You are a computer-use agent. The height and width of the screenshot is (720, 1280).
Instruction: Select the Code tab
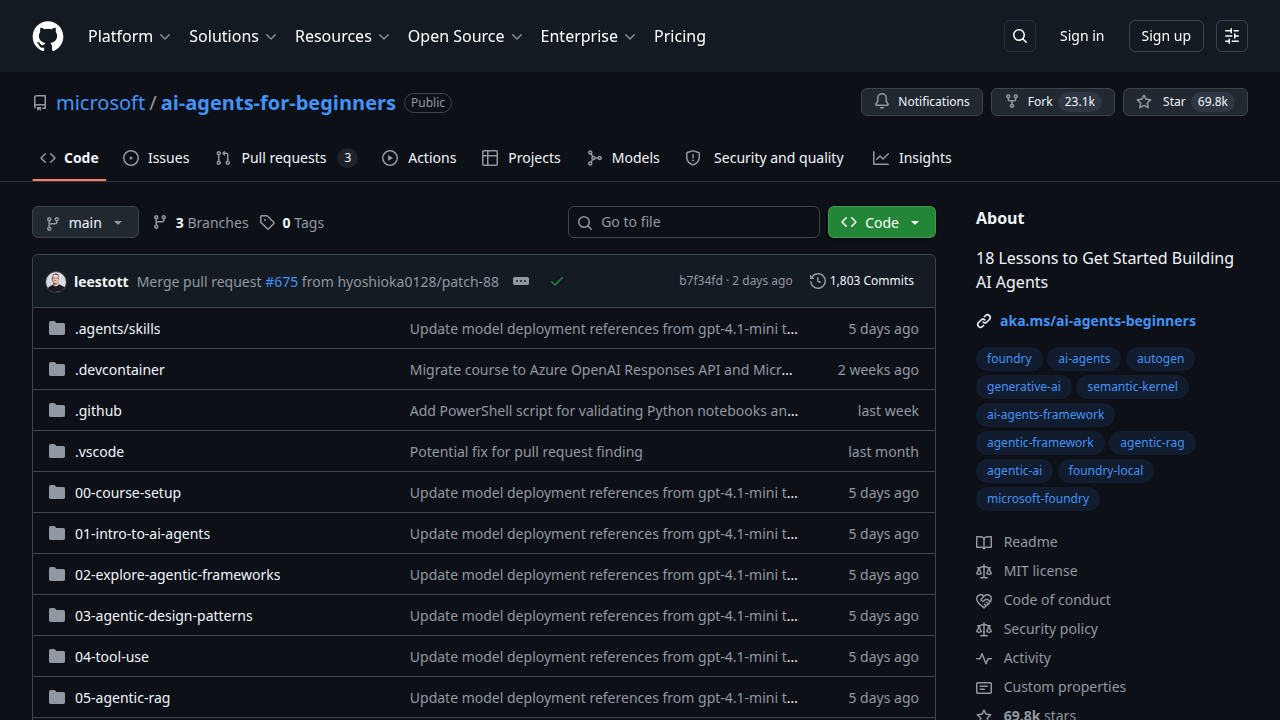pos(69,158)
